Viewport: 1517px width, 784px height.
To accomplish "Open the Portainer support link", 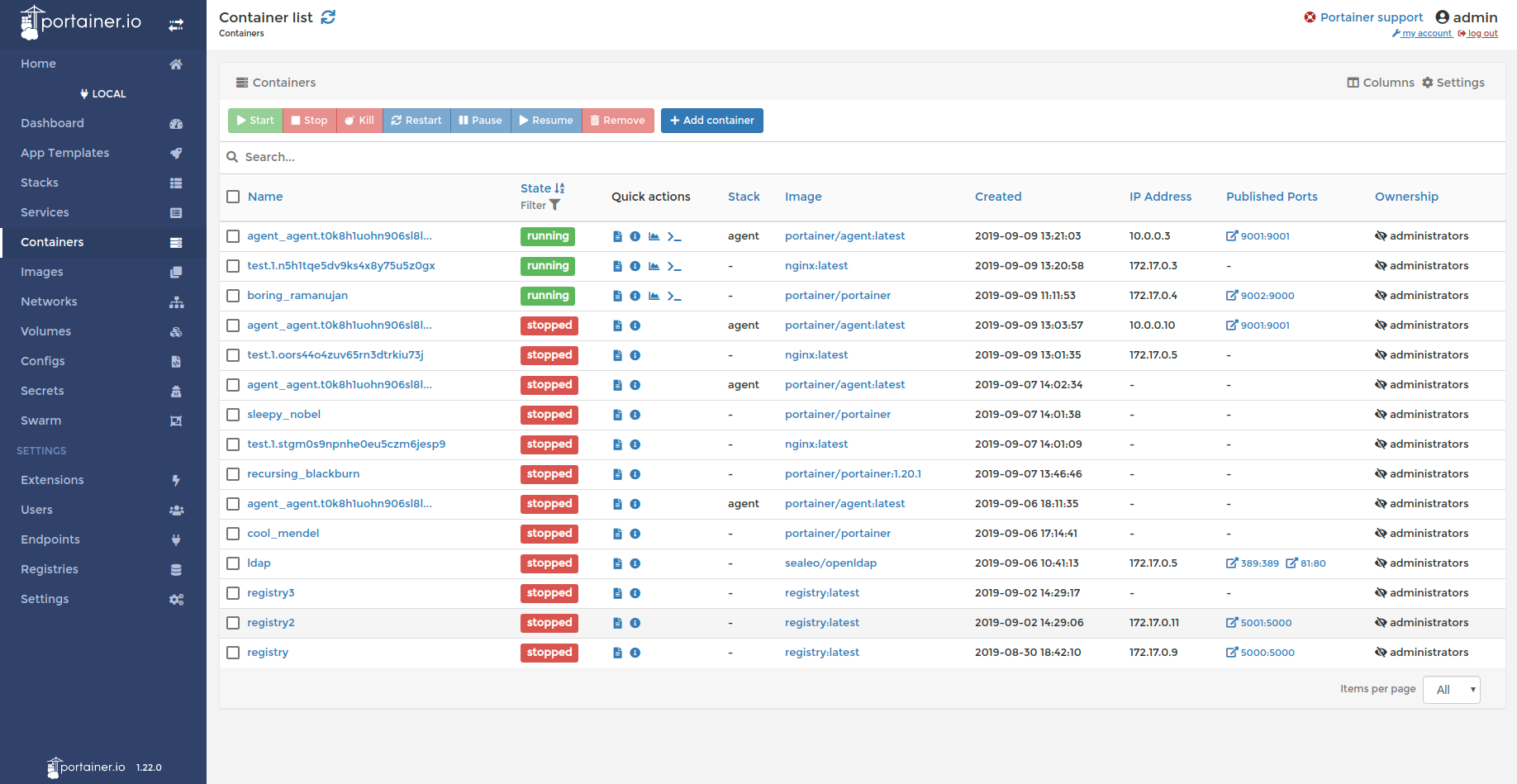I will click(x=1363, y=17).
